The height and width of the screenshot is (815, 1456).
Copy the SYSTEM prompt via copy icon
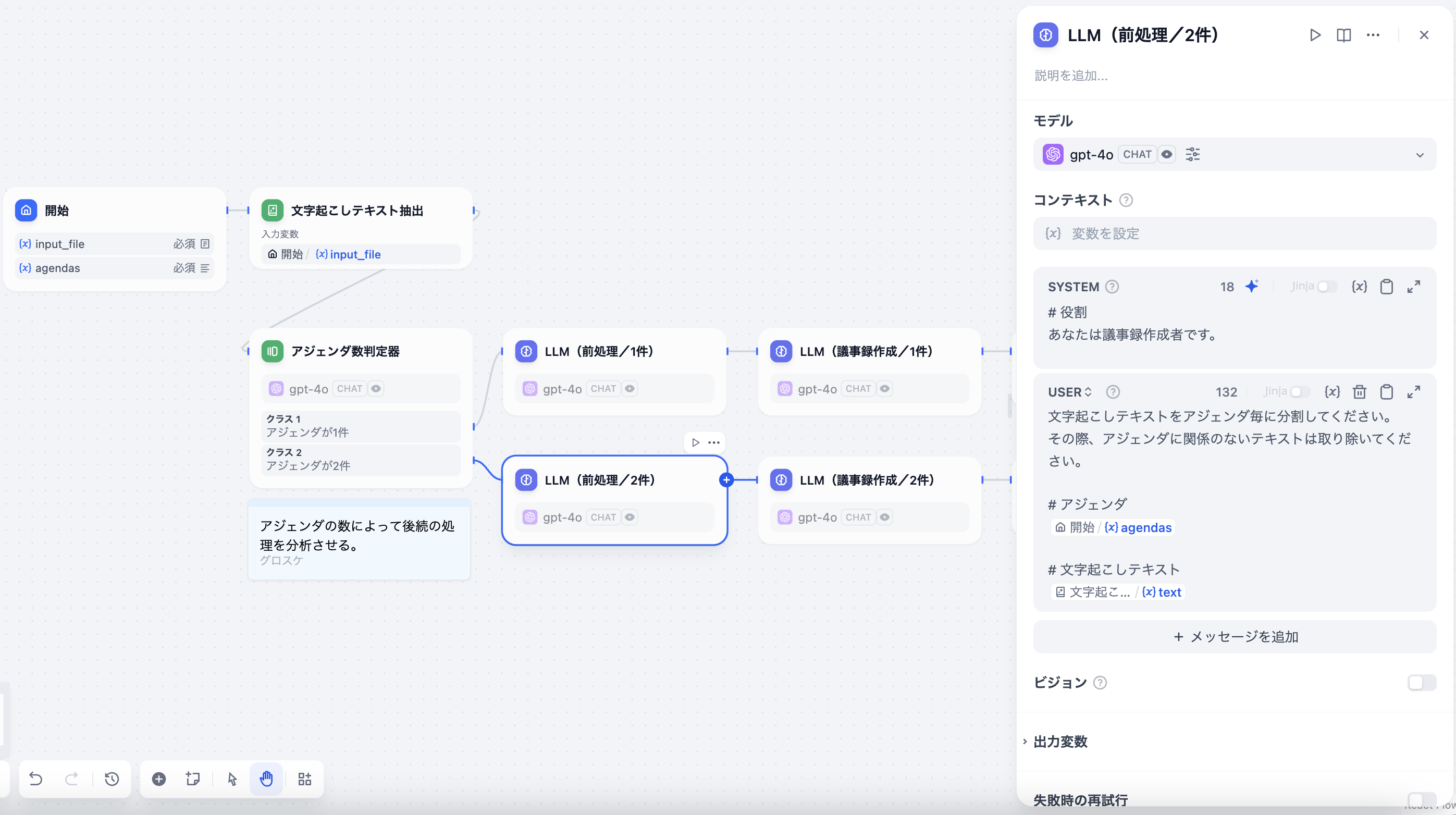[x=1387, y=287]
